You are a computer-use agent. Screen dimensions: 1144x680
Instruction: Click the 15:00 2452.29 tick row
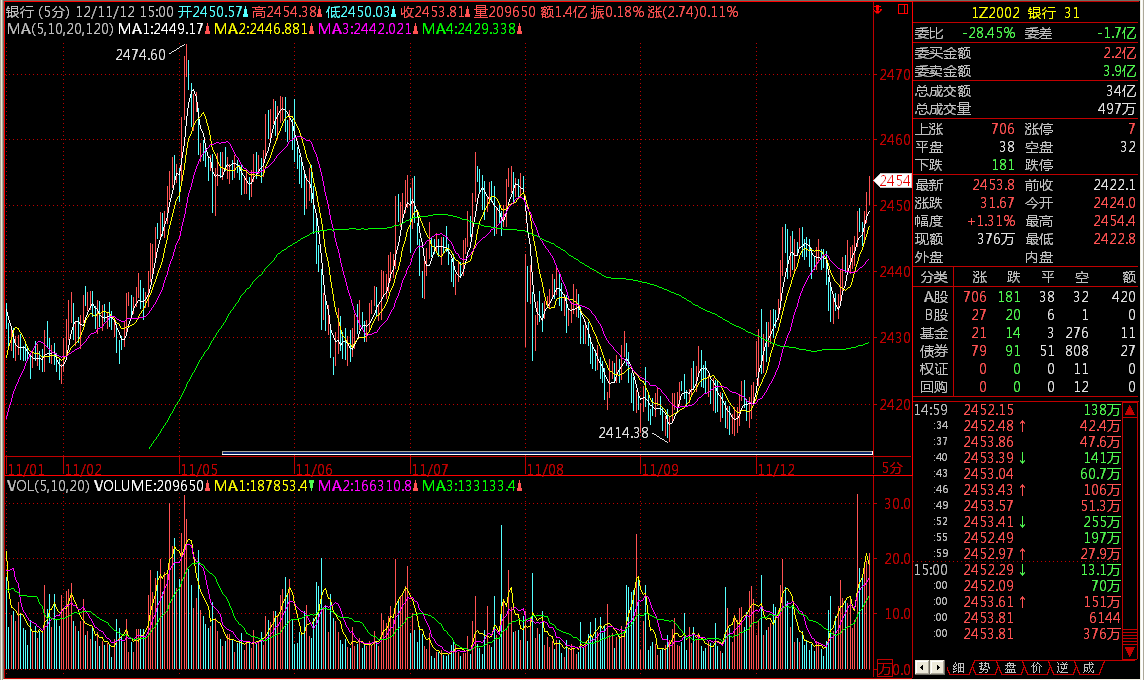1018,570
